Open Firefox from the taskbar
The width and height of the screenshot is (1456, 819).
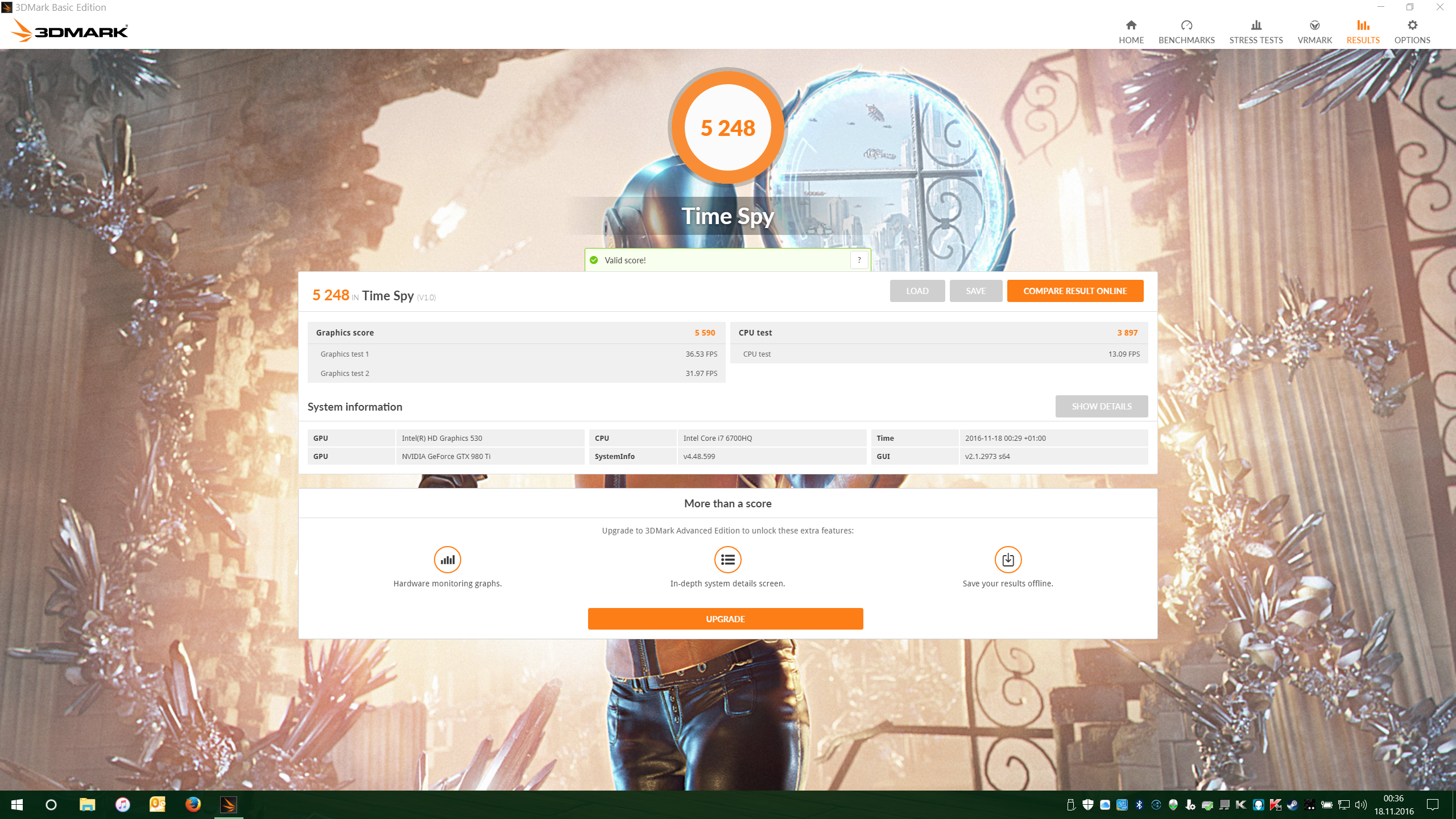tap(193, 804)
